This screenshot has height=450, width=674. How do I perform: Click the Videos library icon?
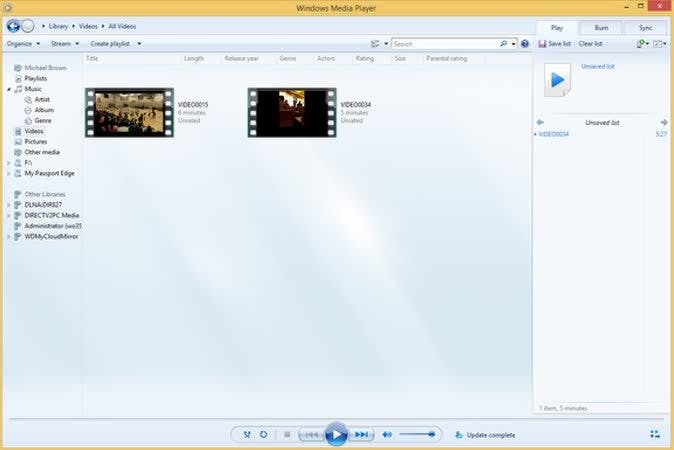tap(18, 131)
